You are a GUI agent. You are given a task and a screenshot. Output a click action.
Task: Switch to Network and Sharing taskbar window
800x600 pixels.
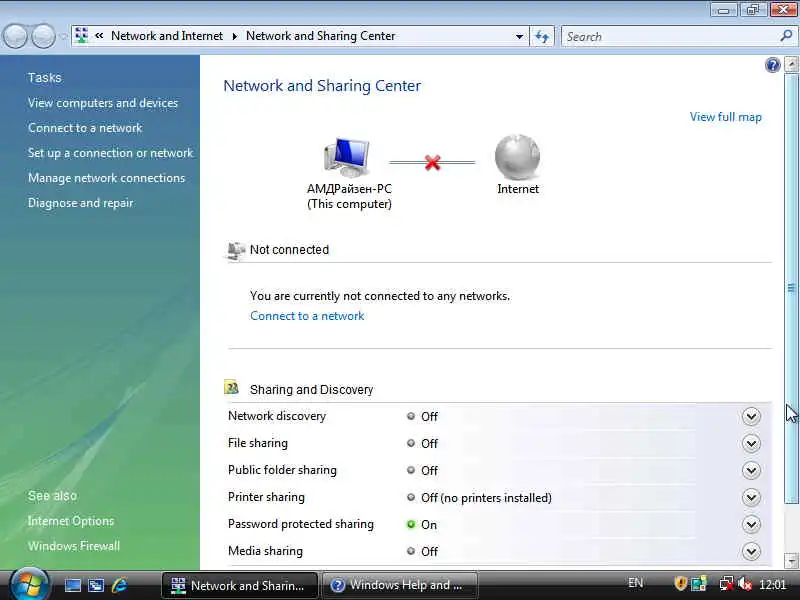[239, 585]
